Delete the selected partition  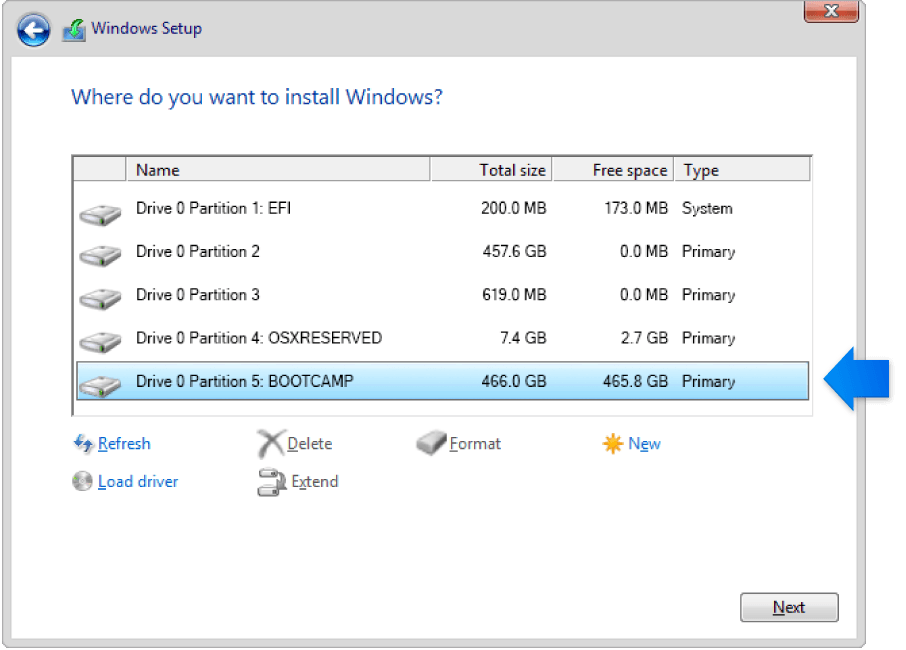click(x=310, y=444)
